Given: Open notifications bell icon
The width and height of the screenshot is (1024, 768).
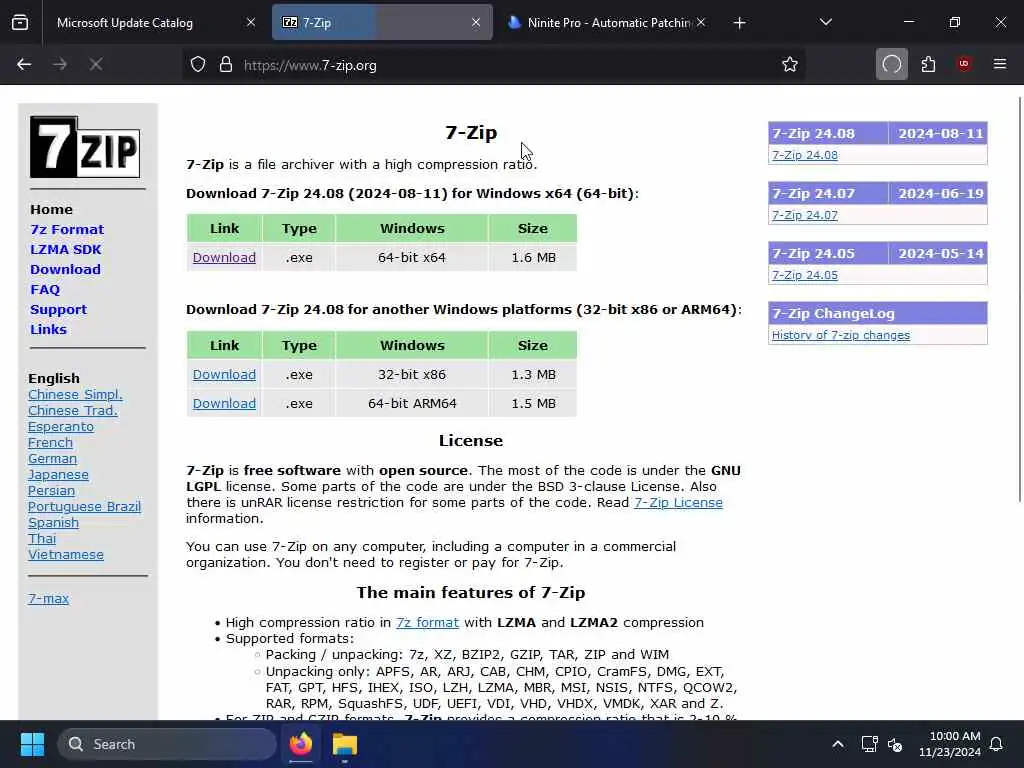Looking at the screenshot, I should (997, 744).
